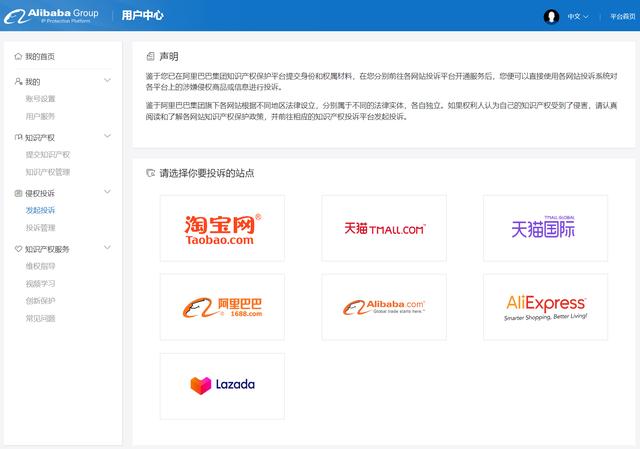The width and height of the screenshot is (640, 449).
Task: Click the person icon beside 我的
Action: click(x=18, y=82)
